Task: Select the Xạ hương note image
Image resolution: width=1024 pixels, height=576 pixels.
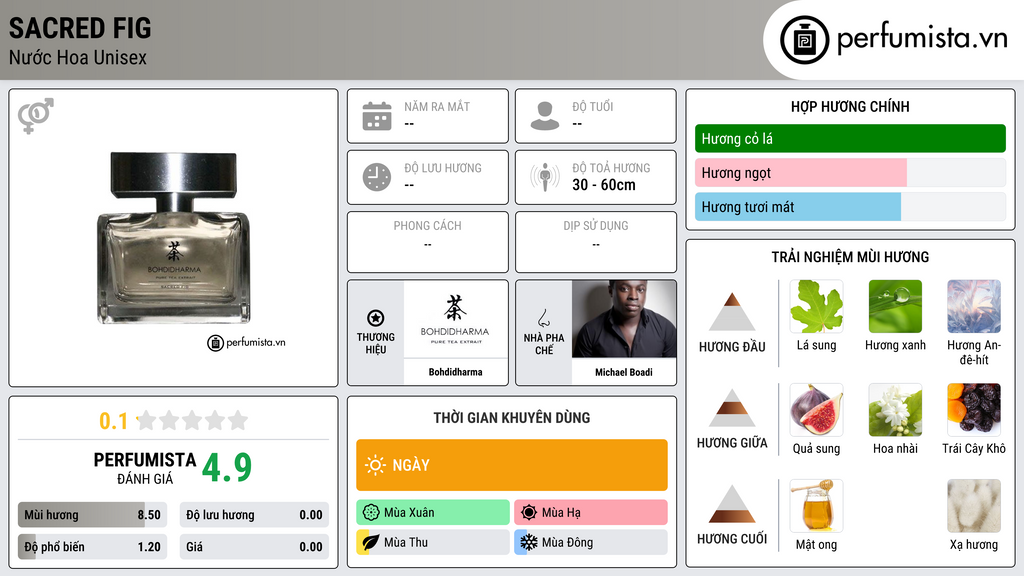Action: coord(974,505)
